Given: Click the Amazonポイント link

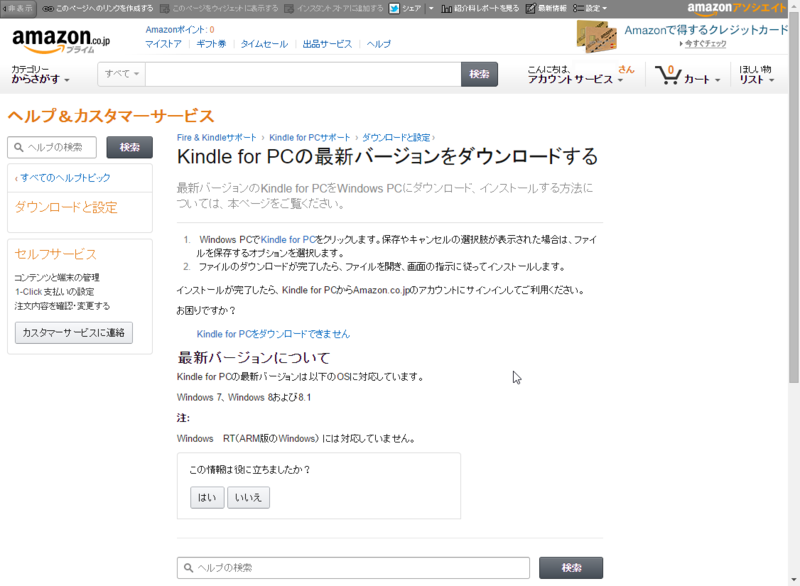Looking at the screenshot, I should 180,30.
